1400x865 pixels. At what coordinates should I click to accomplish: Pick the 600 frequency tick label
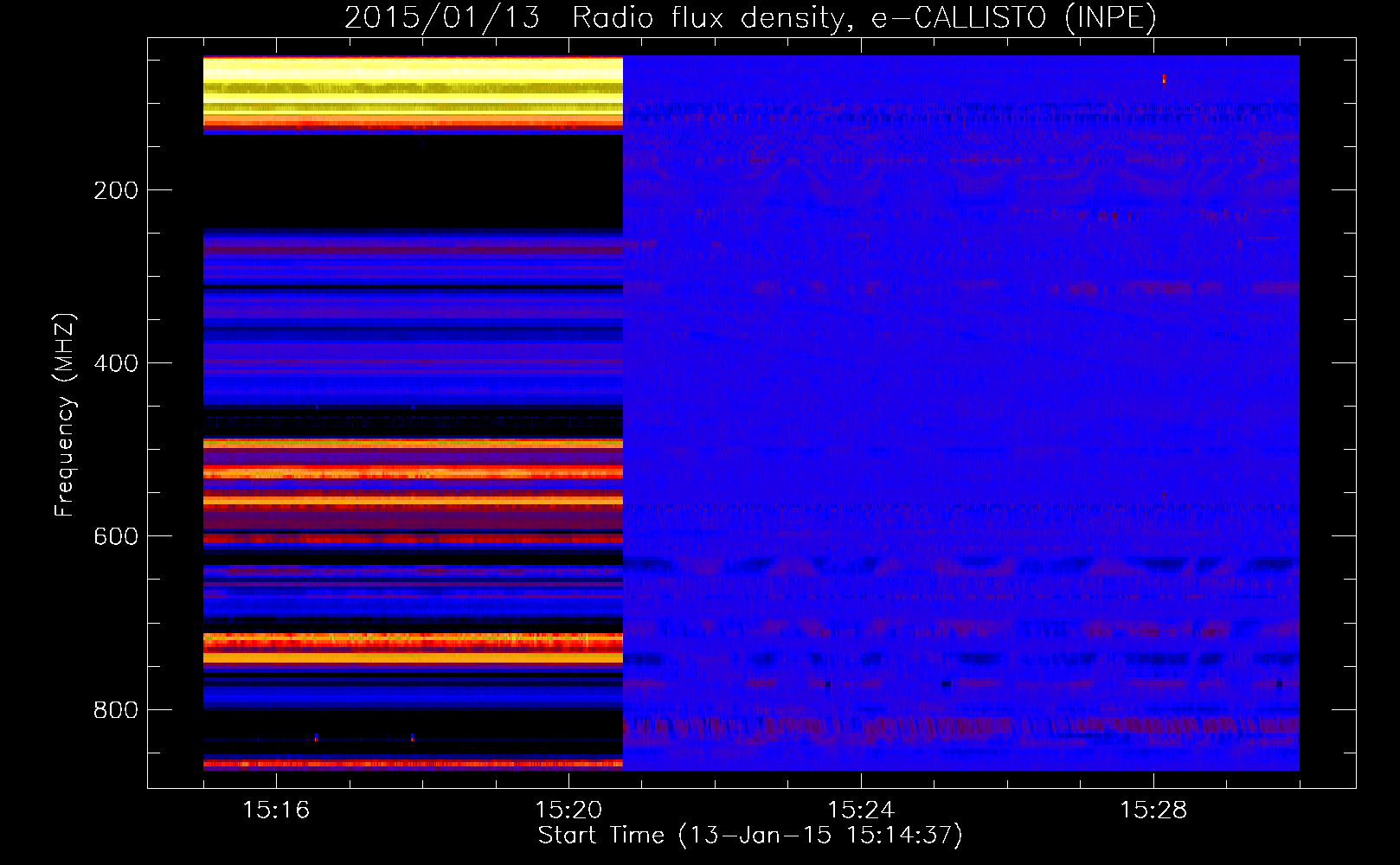[x=116, y=536]
